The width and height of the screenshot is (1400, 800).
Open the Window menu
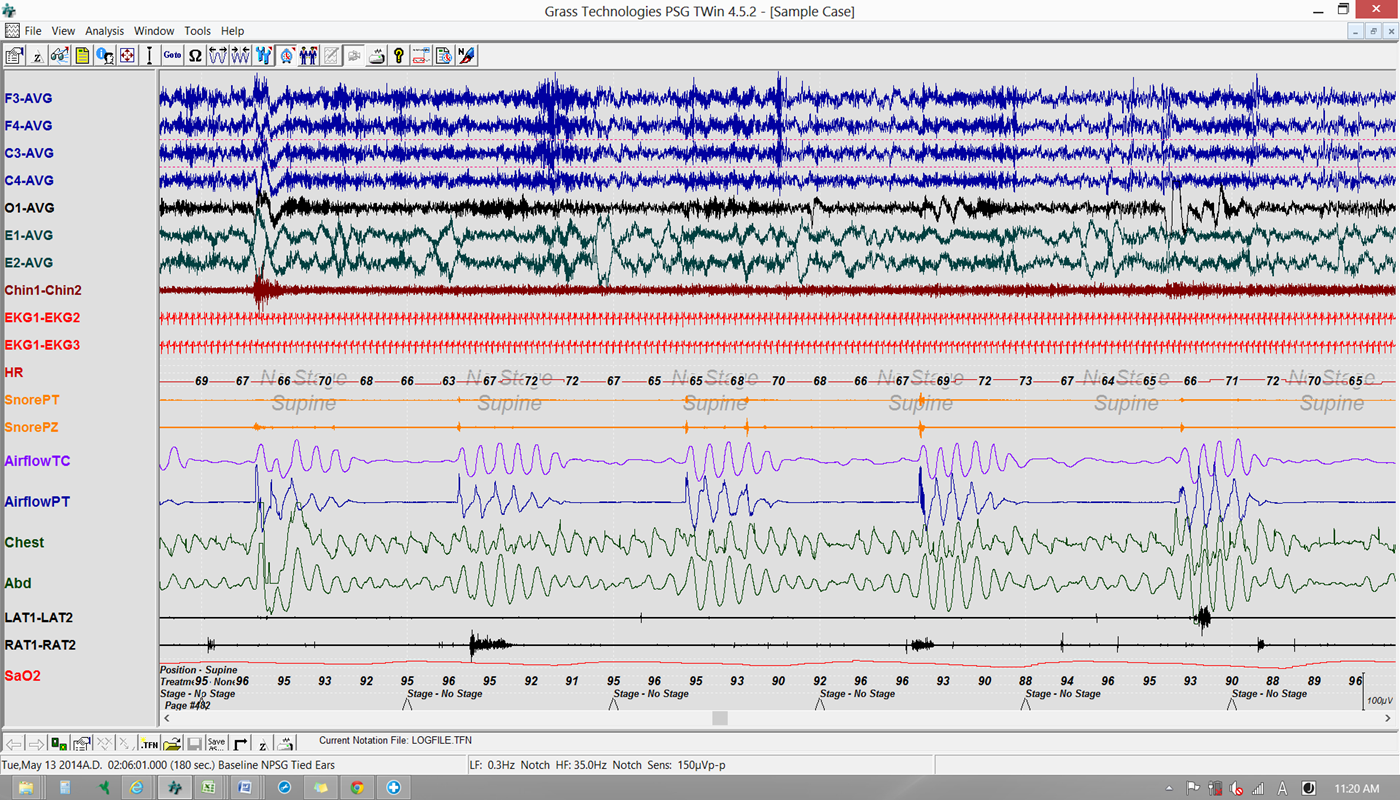point(154,31)
